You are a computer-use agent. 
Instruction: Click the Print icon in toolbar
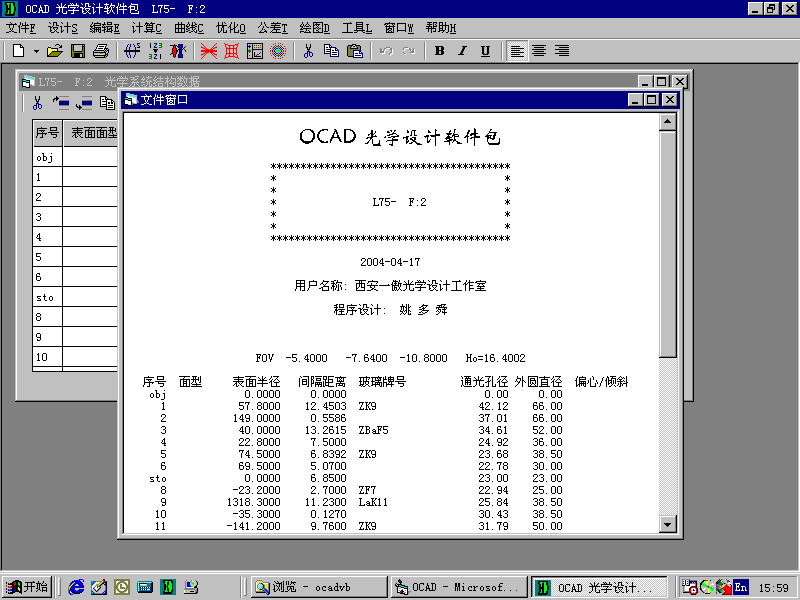100,51
